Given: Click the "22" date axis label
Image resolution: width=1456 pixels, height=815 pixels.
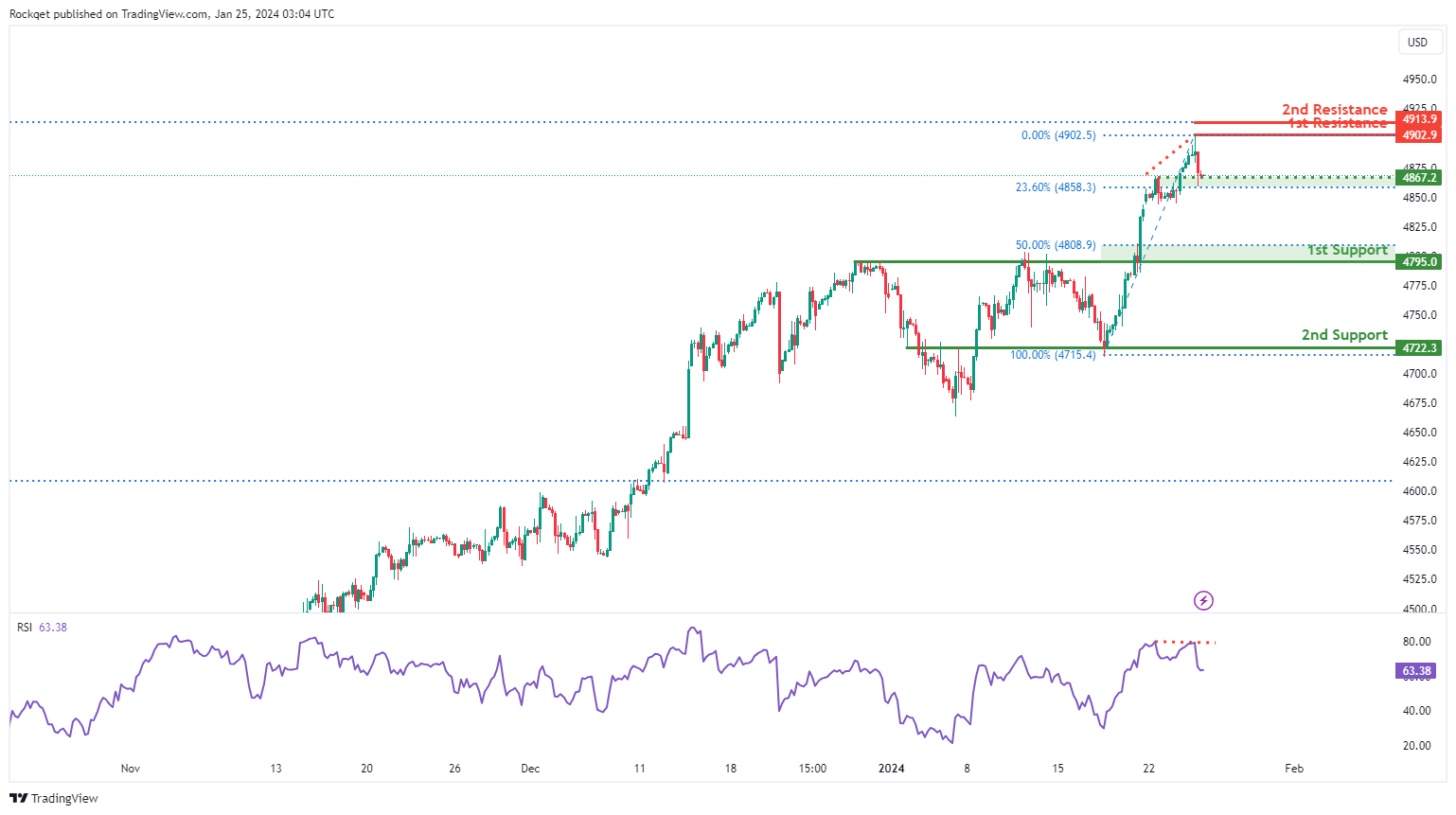Looking at the screenshot, I should coord(1148,769).
